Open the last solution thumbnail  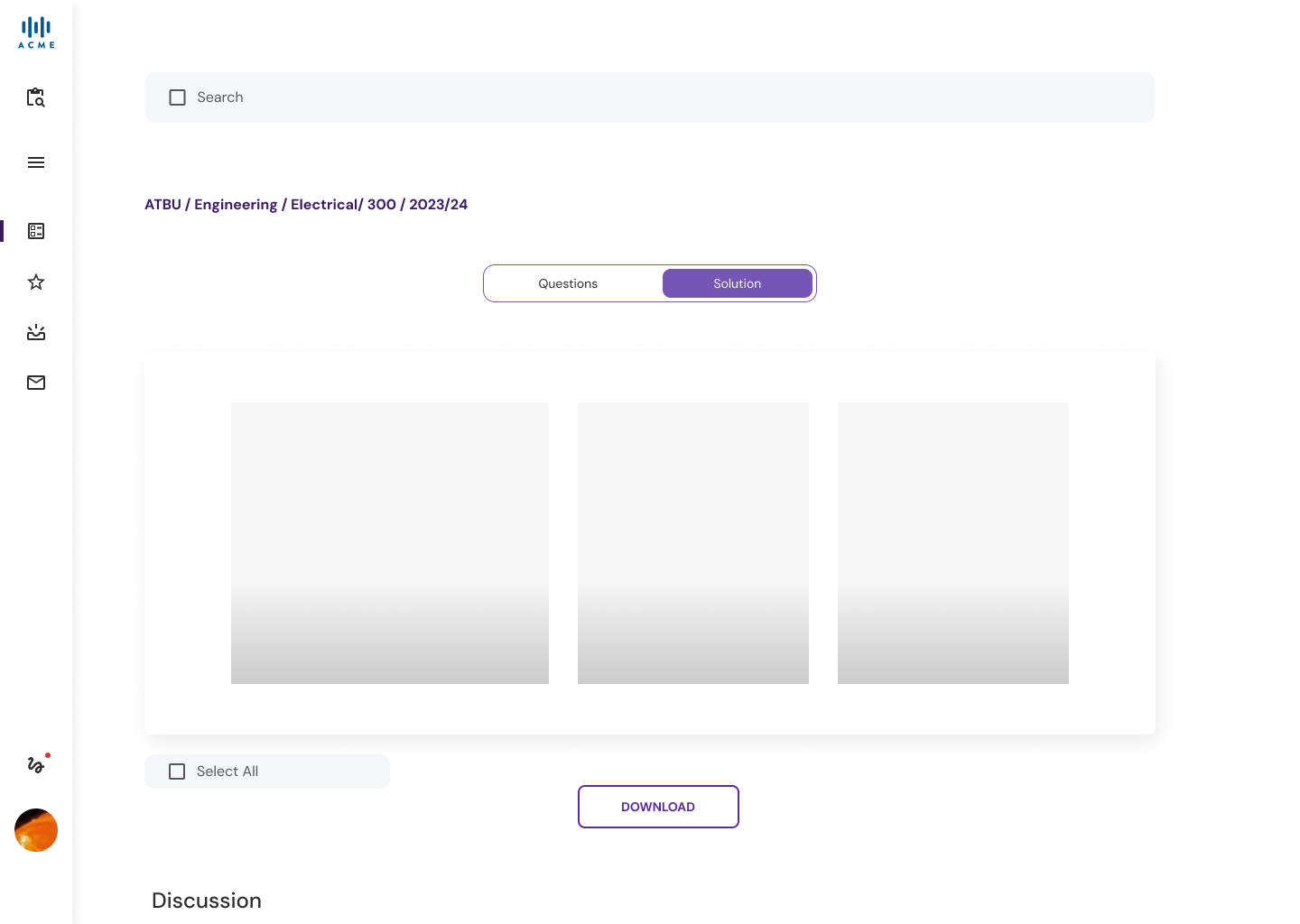[953, 543]
